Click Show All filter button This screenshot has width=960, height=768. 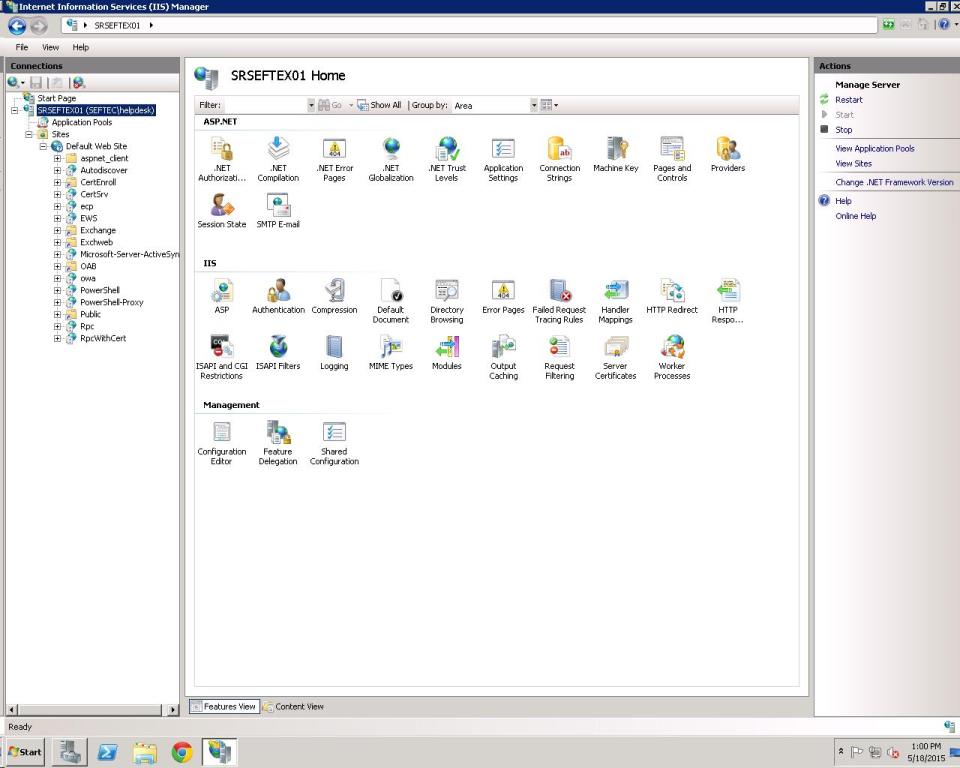pyautogui.click(x=380, y=105)
